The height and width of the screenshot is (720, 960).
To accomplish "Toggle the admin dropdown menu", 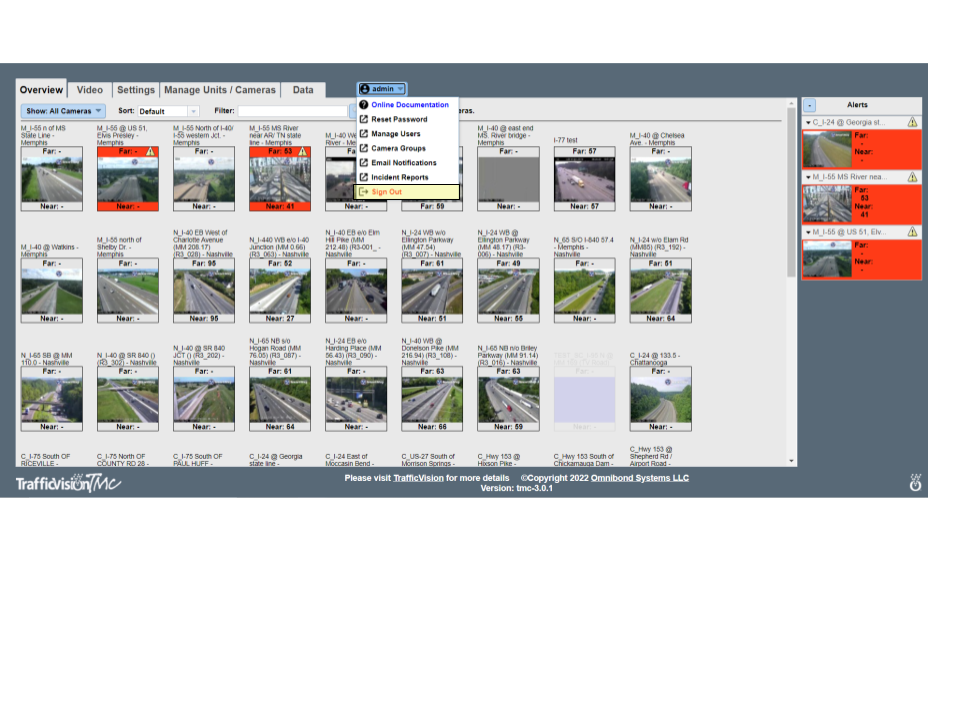I will (382, 89).
